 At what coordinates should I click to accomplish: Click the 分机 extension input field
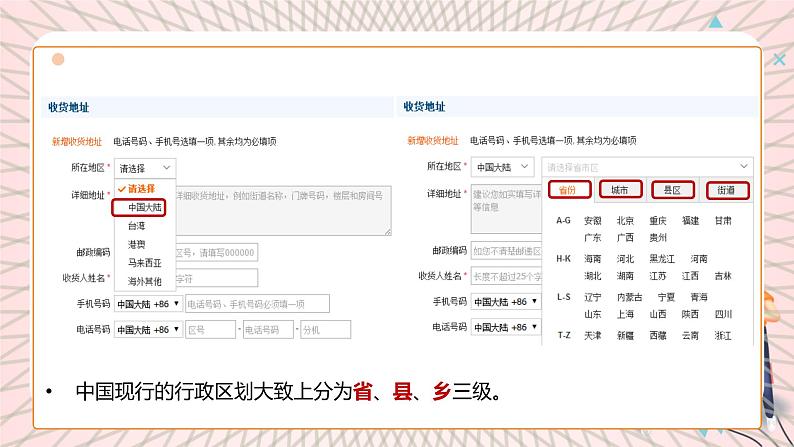point(325,330)
